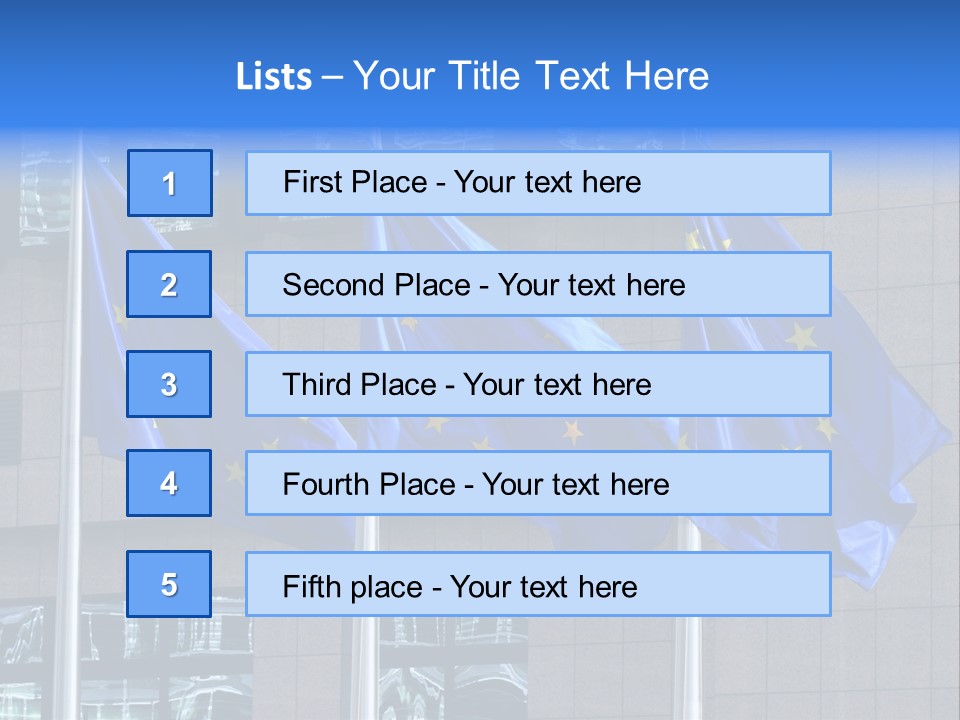Select the "Second Place" text
Viewport: 960px width, 720px height.
(375, 285)
